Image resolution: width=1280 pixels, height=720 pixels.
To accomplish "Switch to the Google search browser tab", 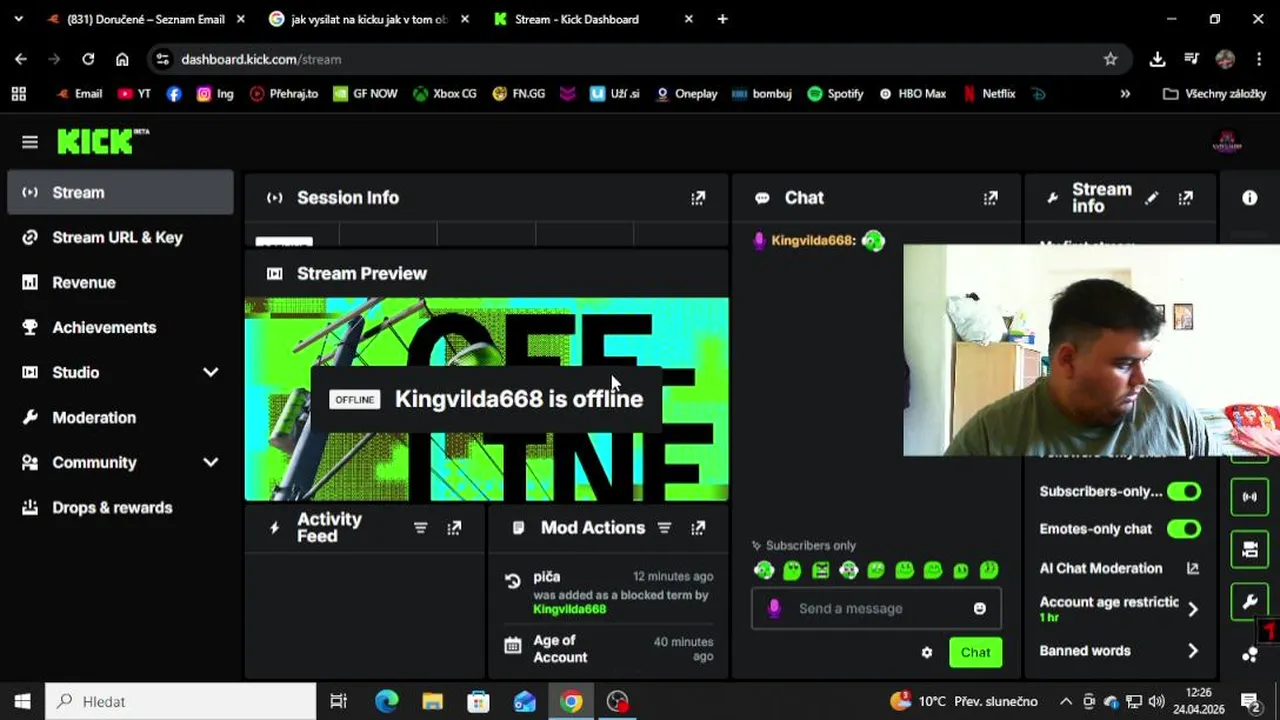I will point(369,19).
